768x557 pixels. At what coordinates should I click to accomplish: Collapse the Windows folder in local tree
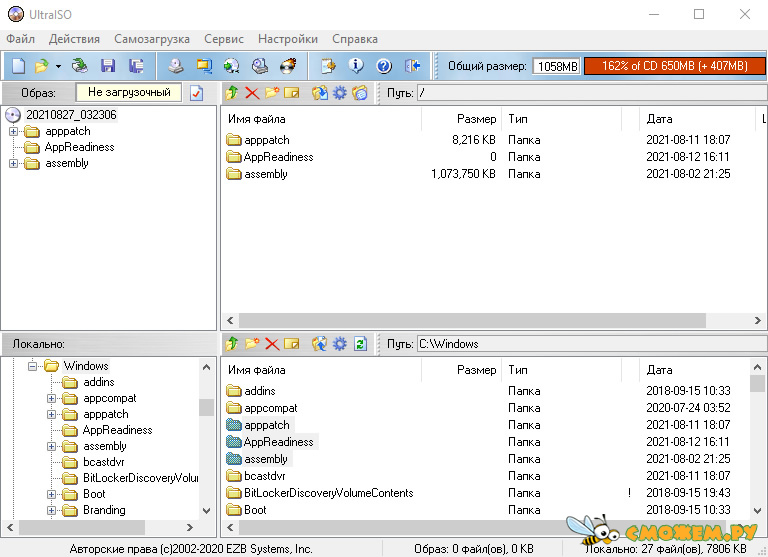32,366
